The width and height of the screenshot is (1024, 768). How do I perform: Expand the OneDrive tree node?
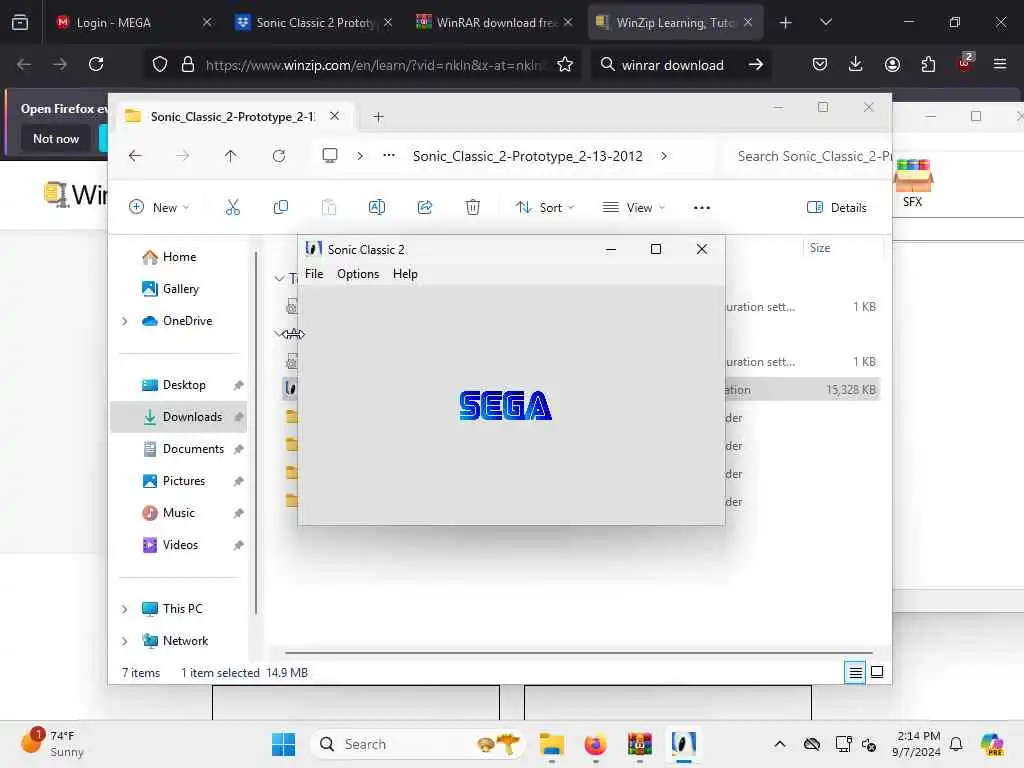(124, 321)
